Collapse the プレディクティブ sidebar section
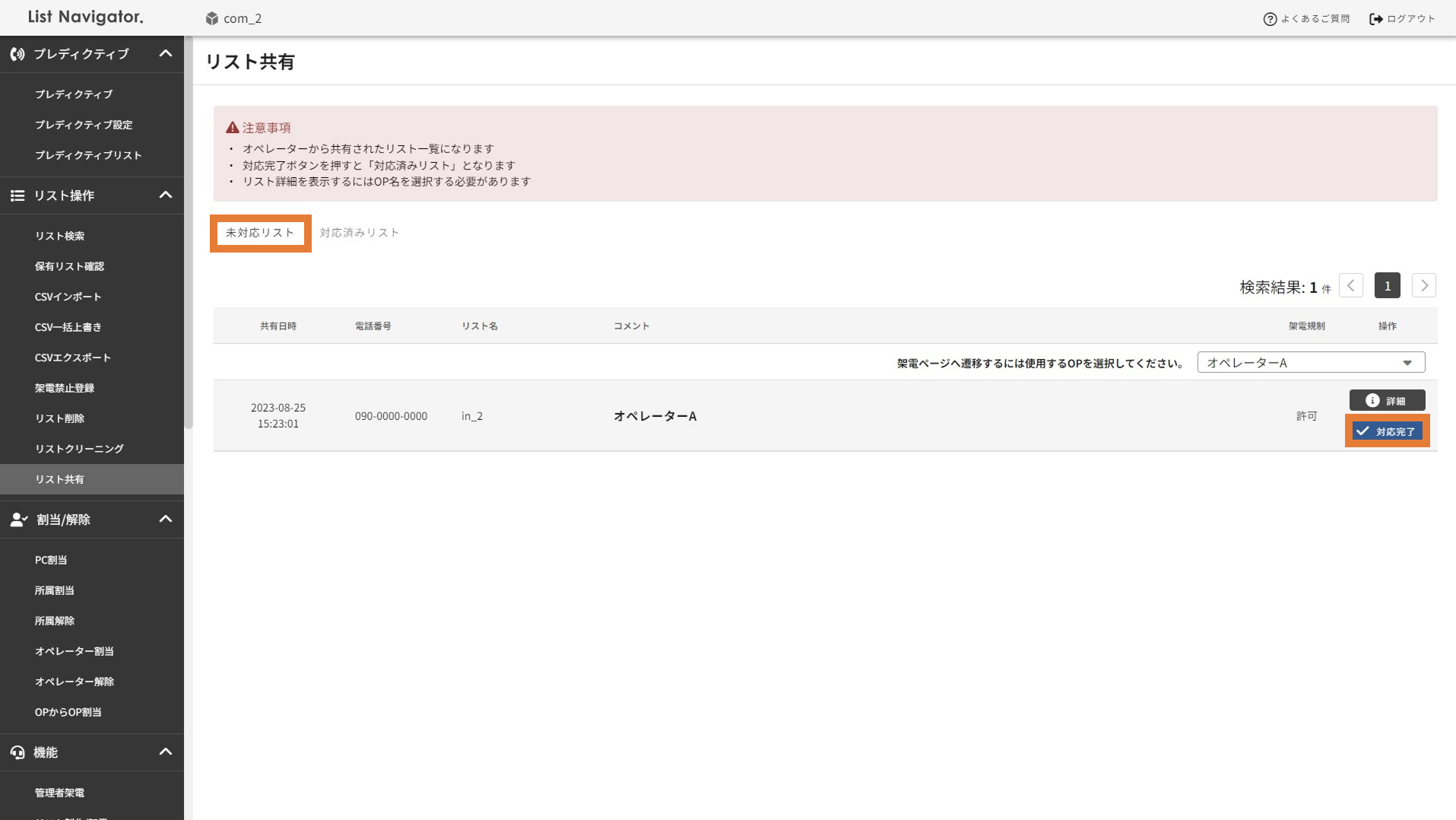 point(165,54)
